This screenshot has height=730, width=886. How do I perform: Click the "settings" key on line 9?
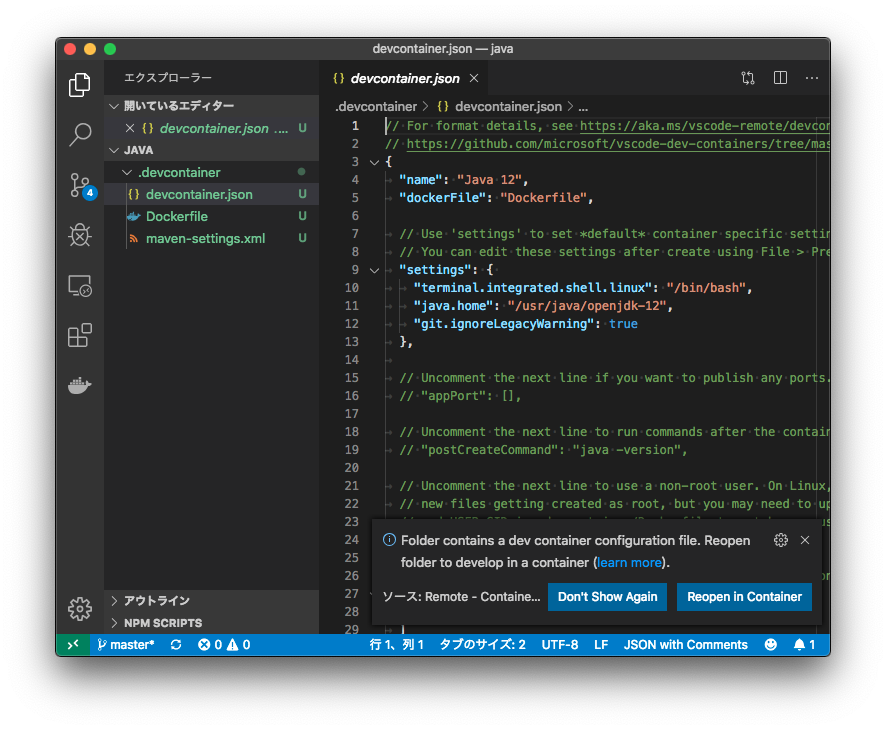point(435,270)
